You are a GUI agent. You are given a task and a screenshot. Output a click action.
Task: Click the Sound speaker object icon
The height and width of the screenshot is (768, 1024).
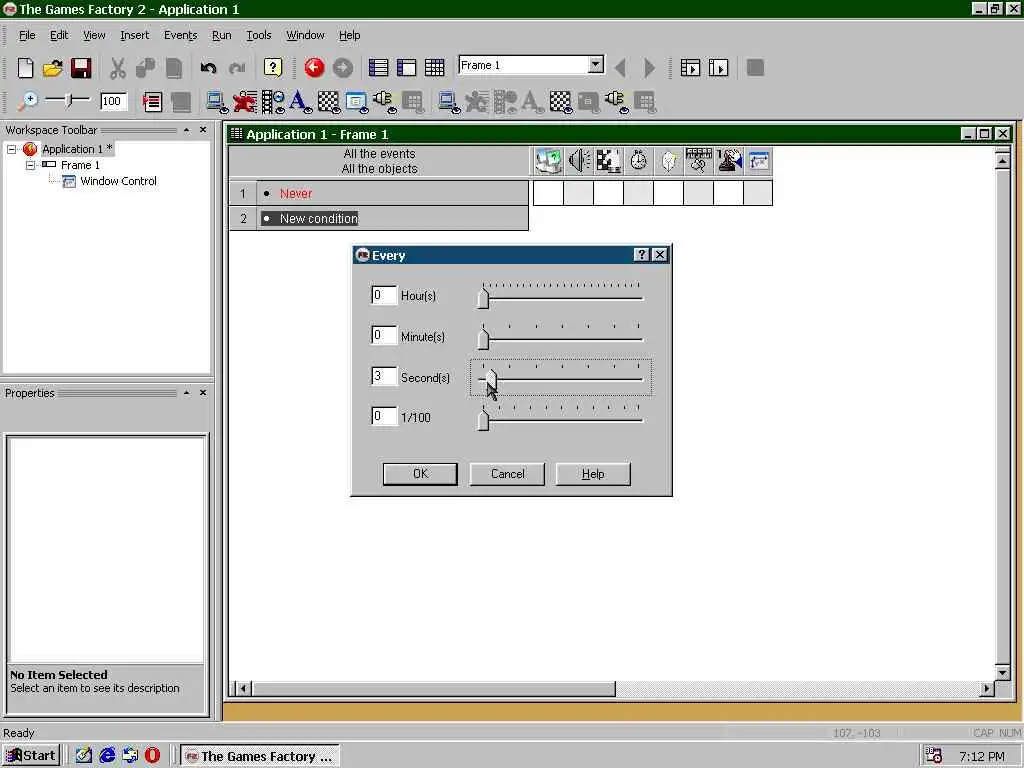point(579,161)
